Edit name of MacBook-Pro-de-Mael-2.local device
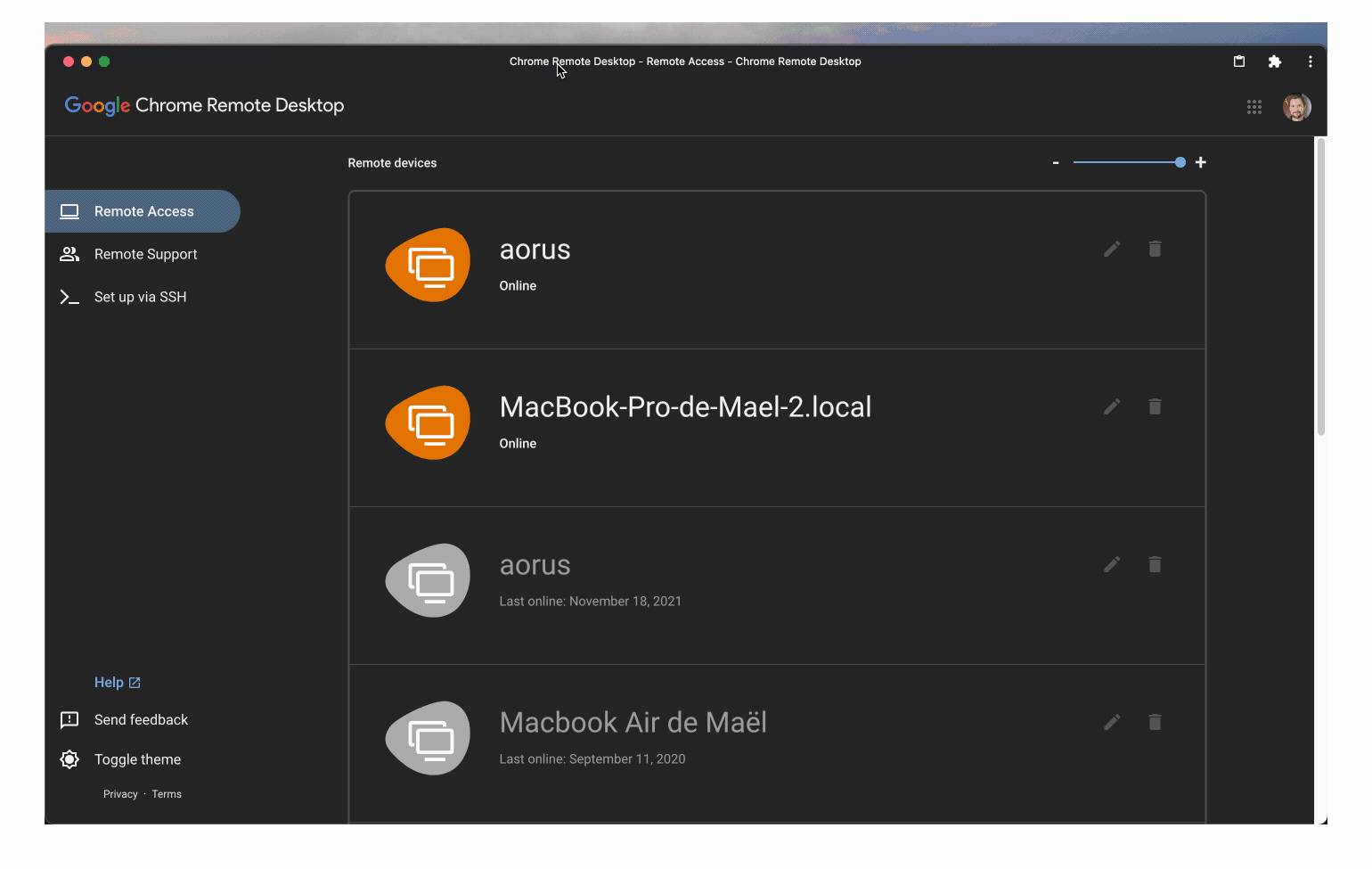Image resolution: width=1372 pixels, height=869 pixels. pyautogui.click(x=1112, y=407)
